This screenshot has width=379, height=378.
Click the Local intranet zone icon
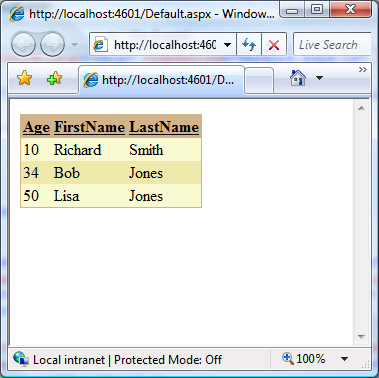21,359
